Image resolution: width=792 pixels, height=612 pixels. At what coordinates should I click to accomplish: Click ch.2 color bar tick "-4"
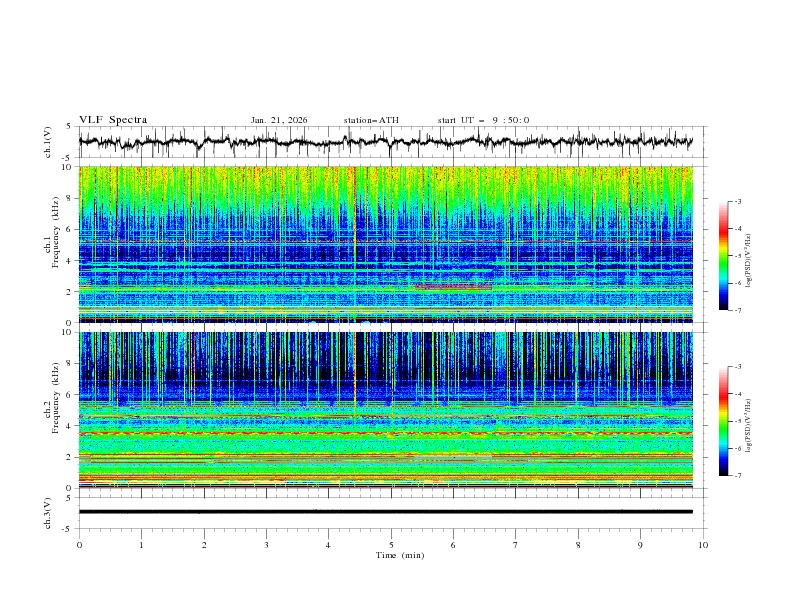click(x=737, y=394)
